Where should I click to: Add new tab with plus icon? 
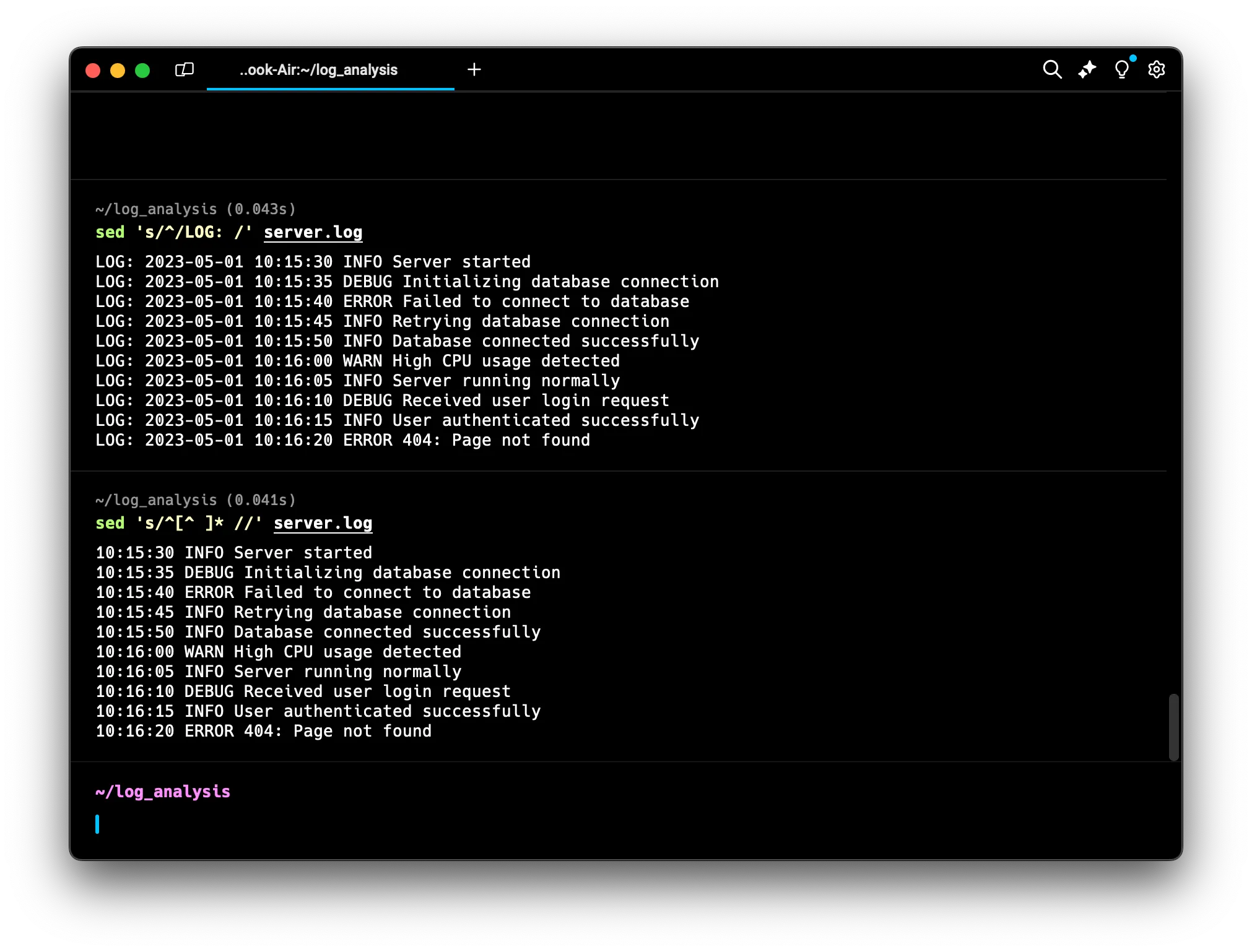tap(474, 69)
